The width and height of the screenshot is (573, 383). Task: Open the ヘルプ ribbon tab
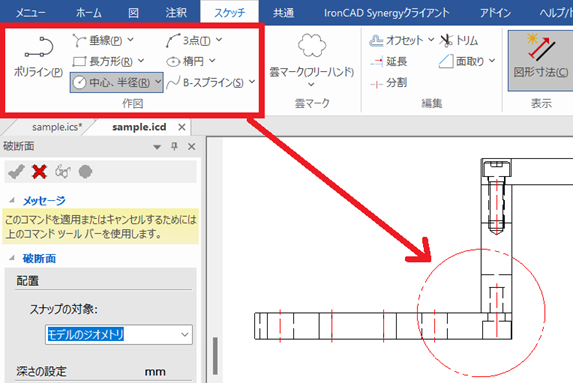556,13
